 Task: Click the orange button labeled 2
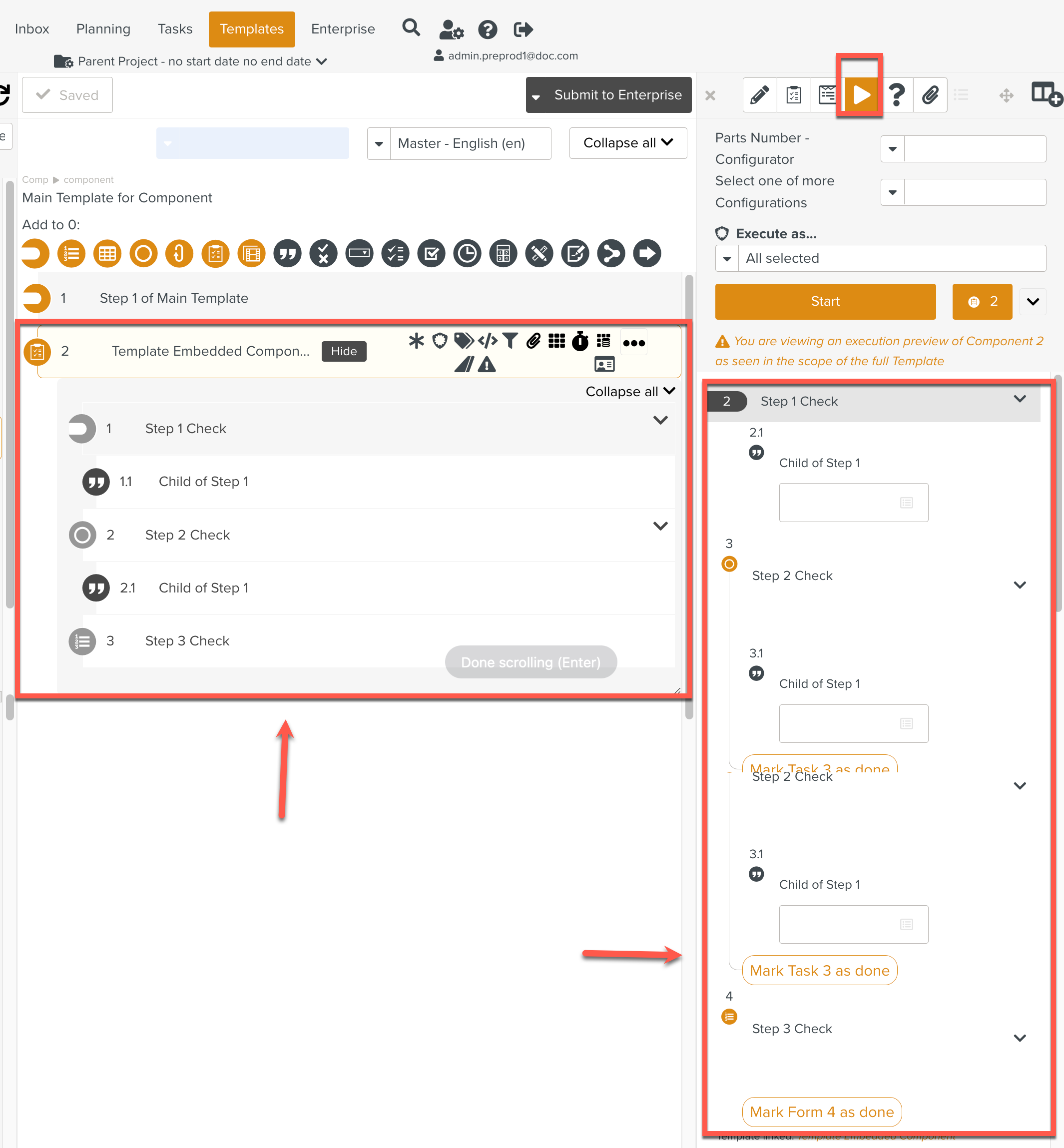pyautogui.click(x=982, y=301)
